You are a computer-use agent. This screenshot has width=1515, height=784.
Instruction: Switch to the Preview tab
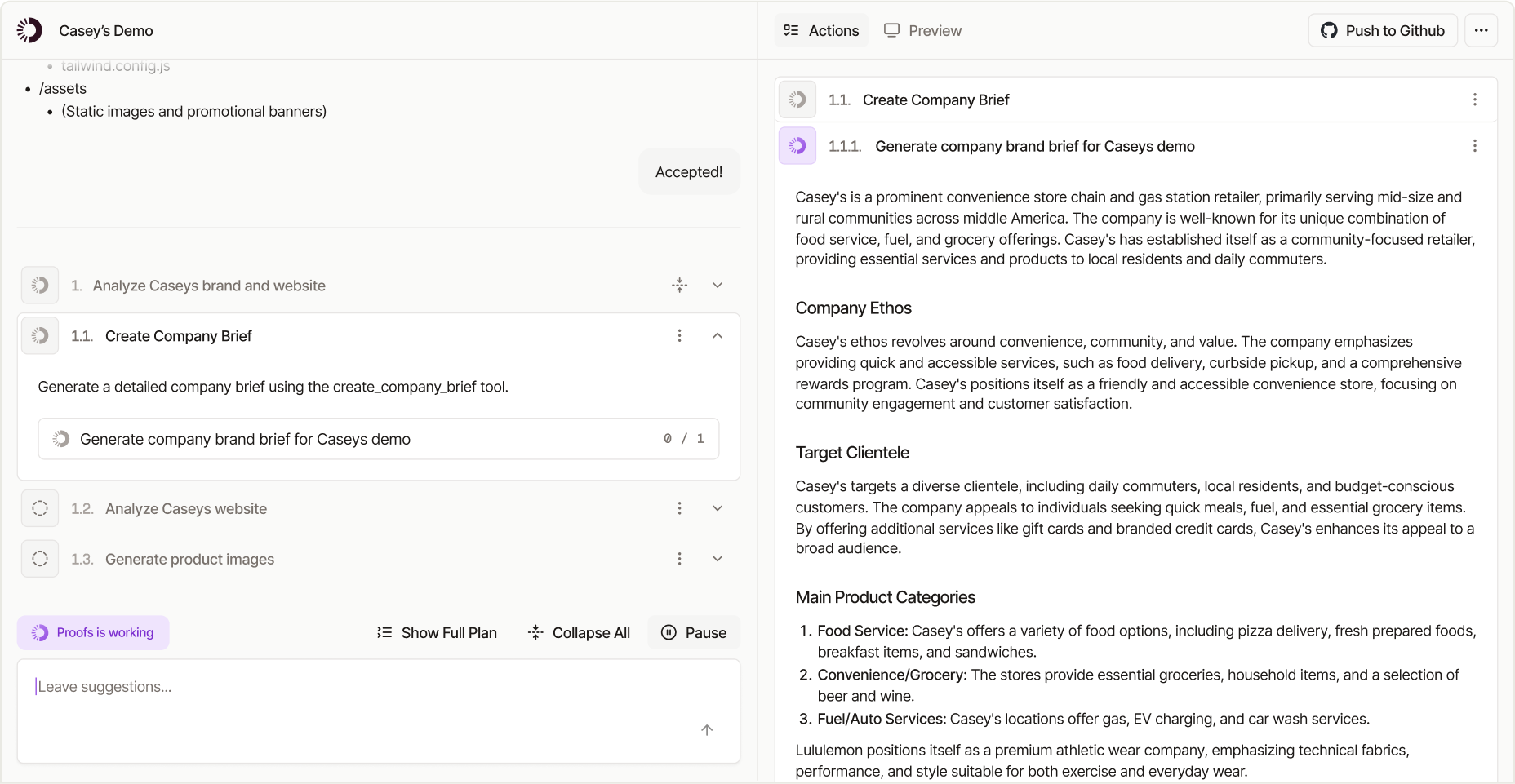pos(923,30)
